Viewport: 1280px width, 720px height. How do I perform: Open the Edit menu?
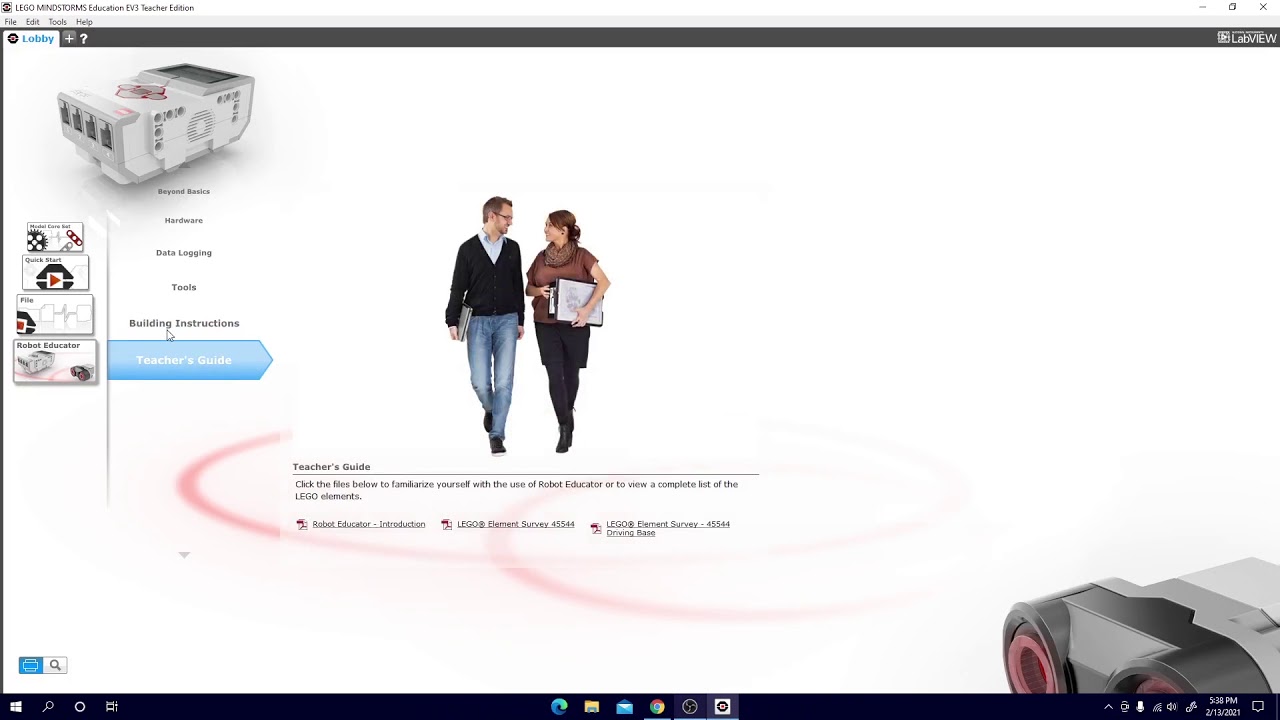(33, 21)
